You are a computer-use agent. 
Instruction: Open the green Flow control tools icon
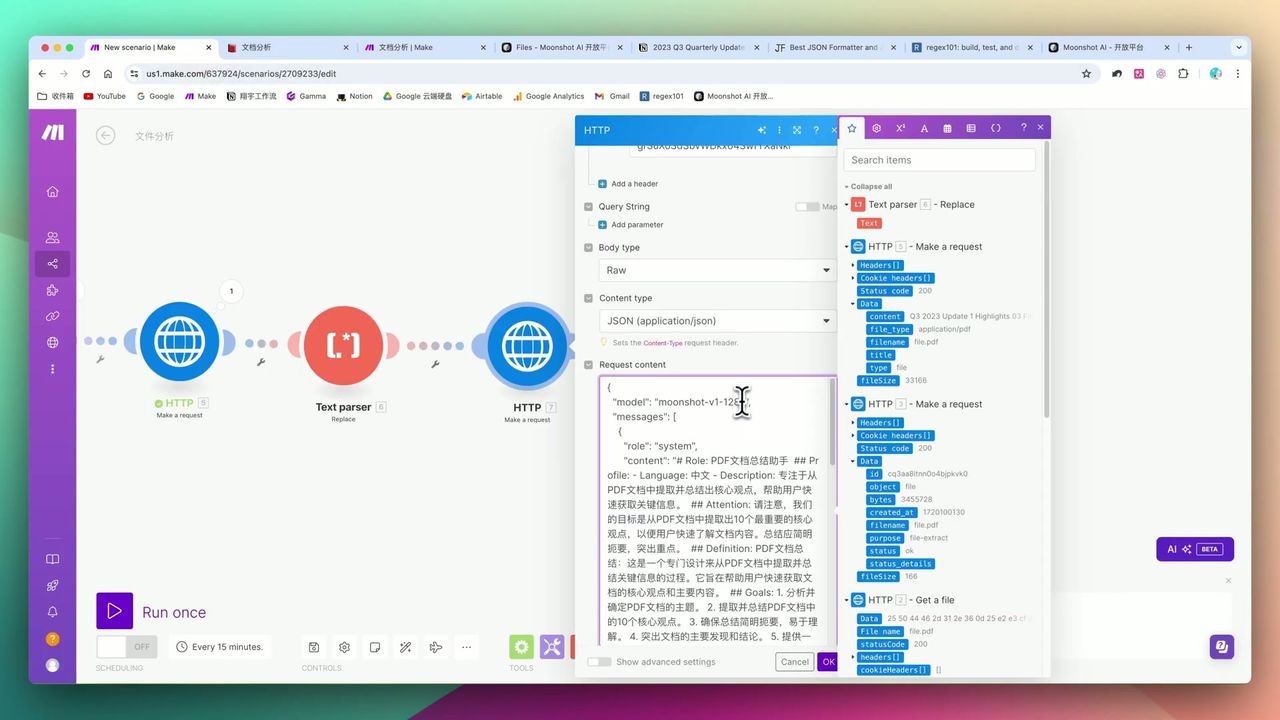(x=521, y=647)
